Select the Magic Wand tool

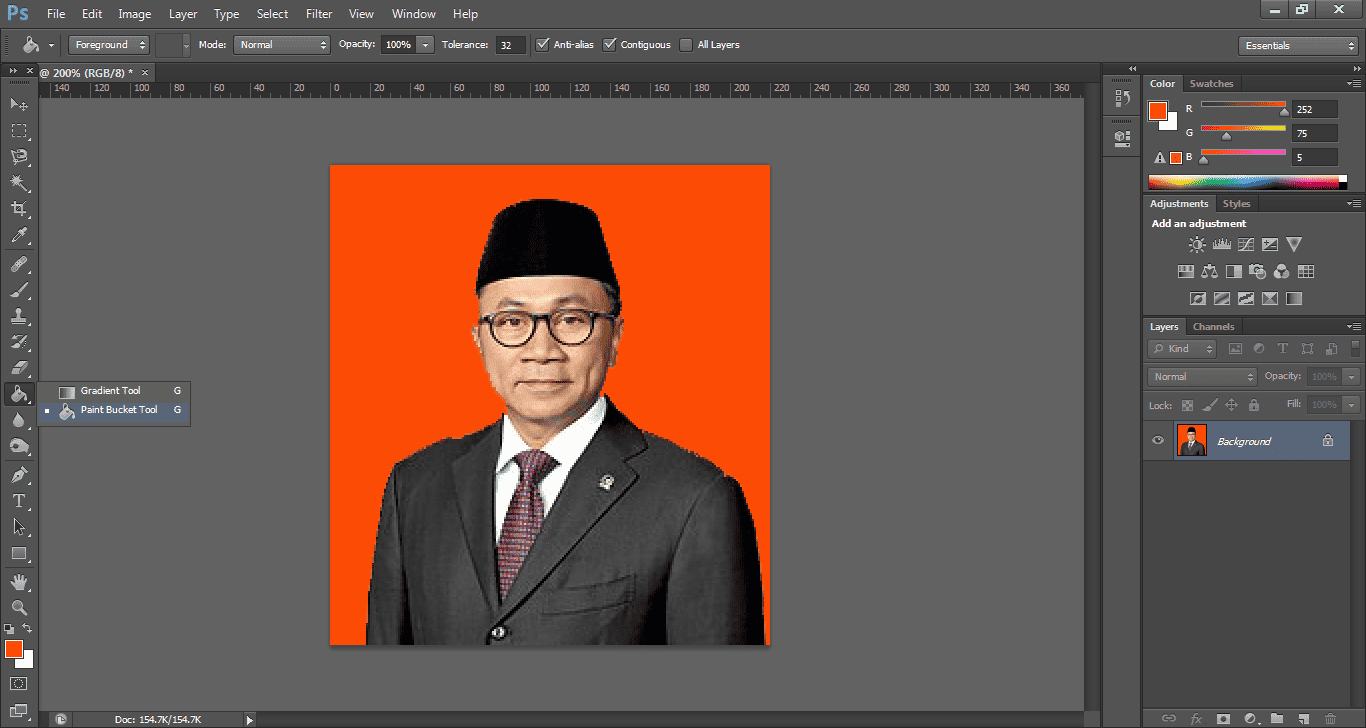pos(19,182)
